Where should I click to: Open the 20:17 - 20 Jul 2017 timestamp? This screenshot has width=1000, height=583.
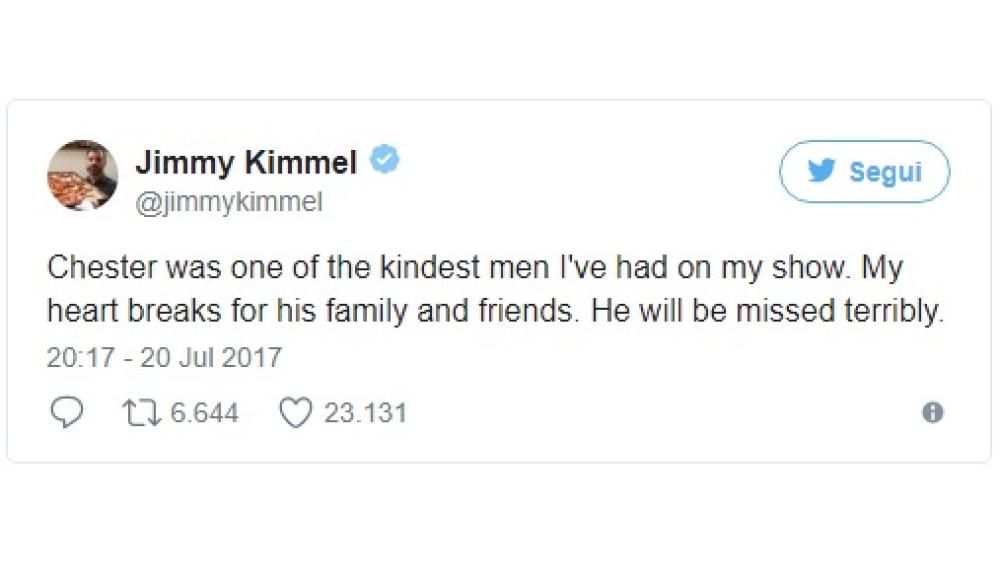(164, 357)
